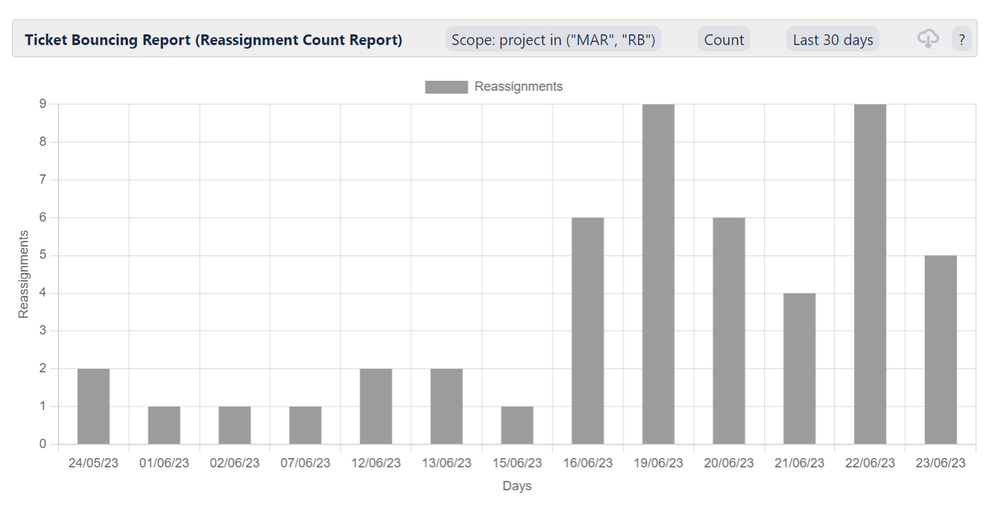Open the help question mark button

coord(961,39)
